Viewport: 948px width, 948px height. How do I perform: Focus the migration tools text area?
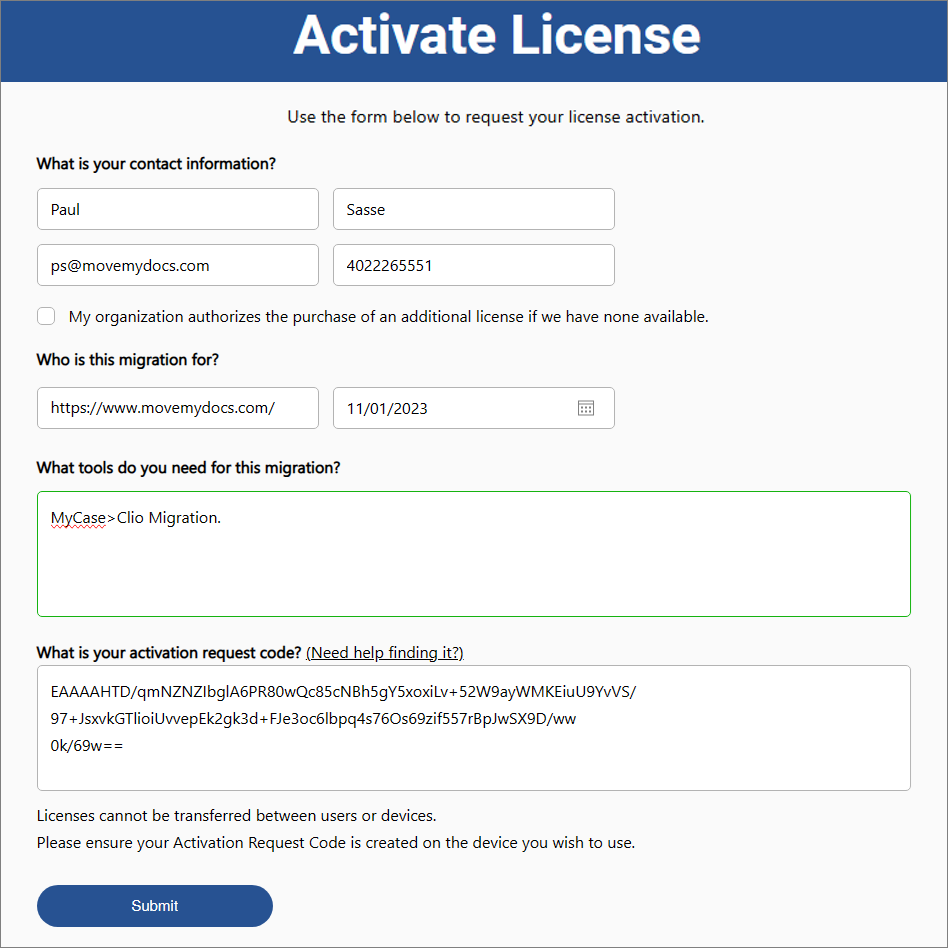[x=473, y=554]
